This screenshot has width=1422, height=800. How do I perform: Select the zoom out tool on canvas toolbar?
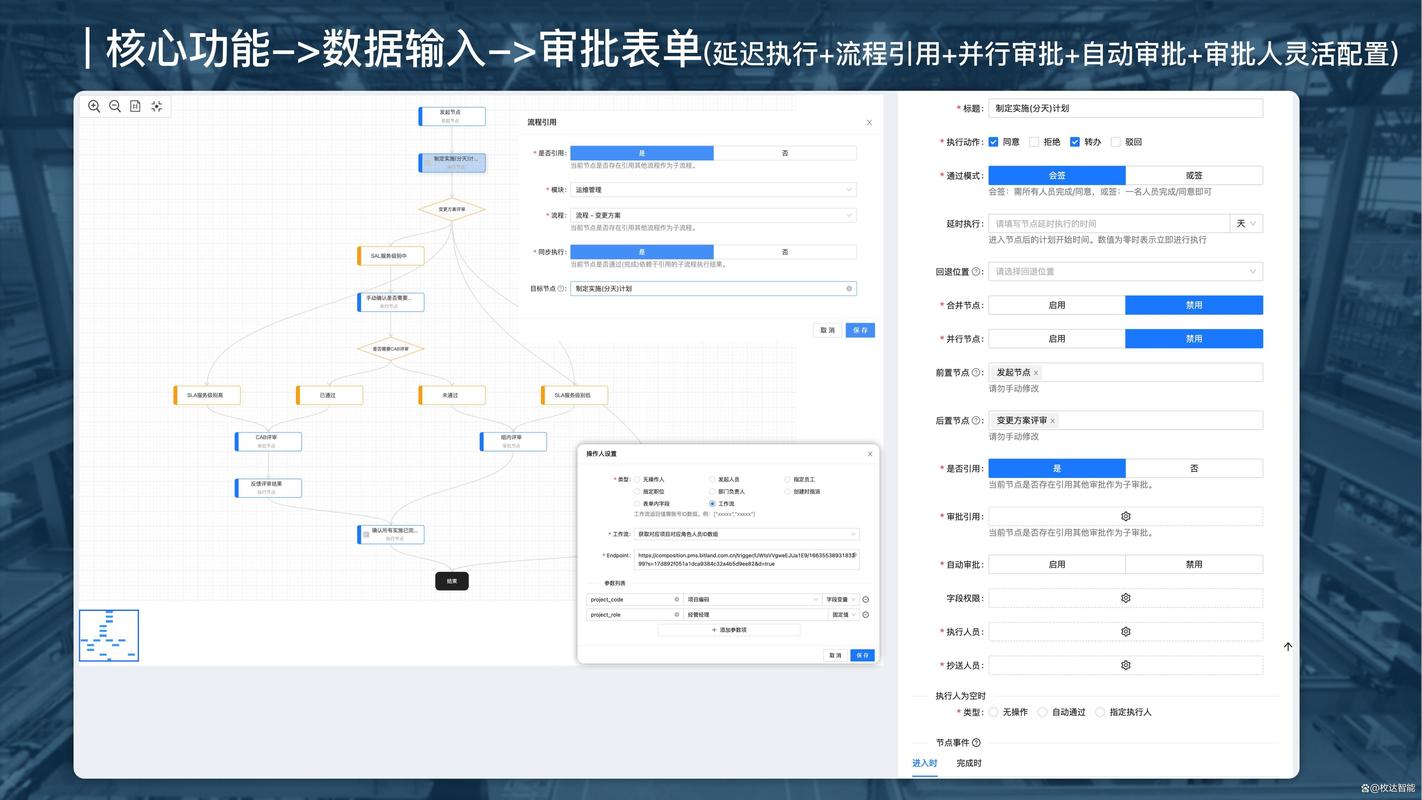click(114, 106)
